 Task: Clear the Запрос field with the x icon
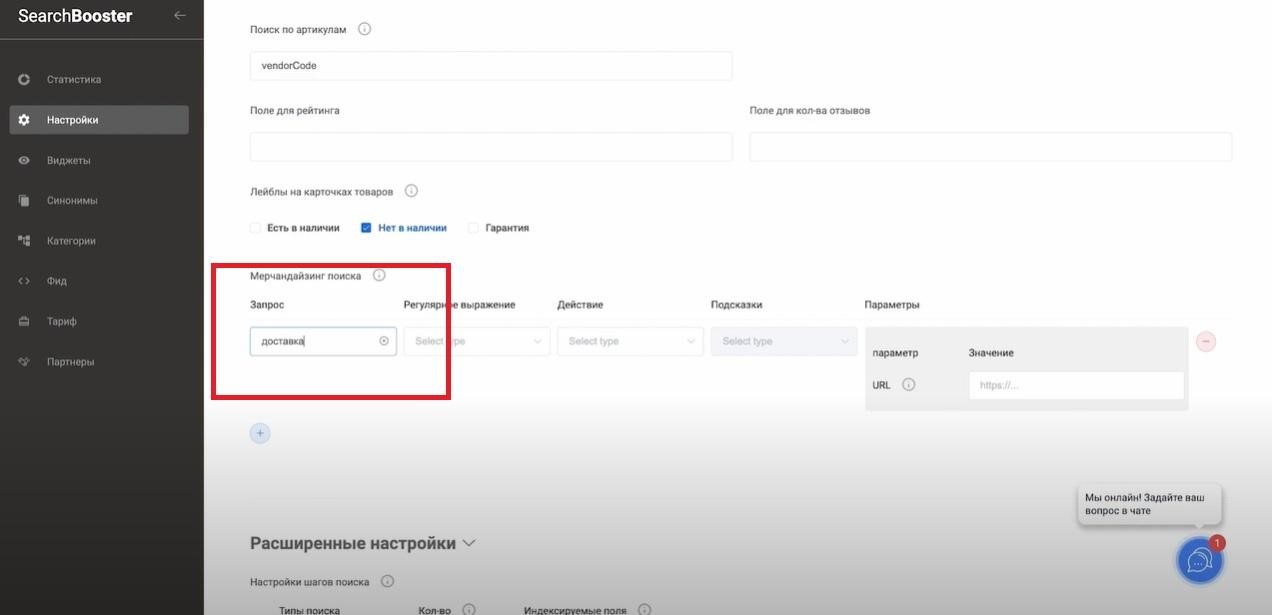[384, 341]
